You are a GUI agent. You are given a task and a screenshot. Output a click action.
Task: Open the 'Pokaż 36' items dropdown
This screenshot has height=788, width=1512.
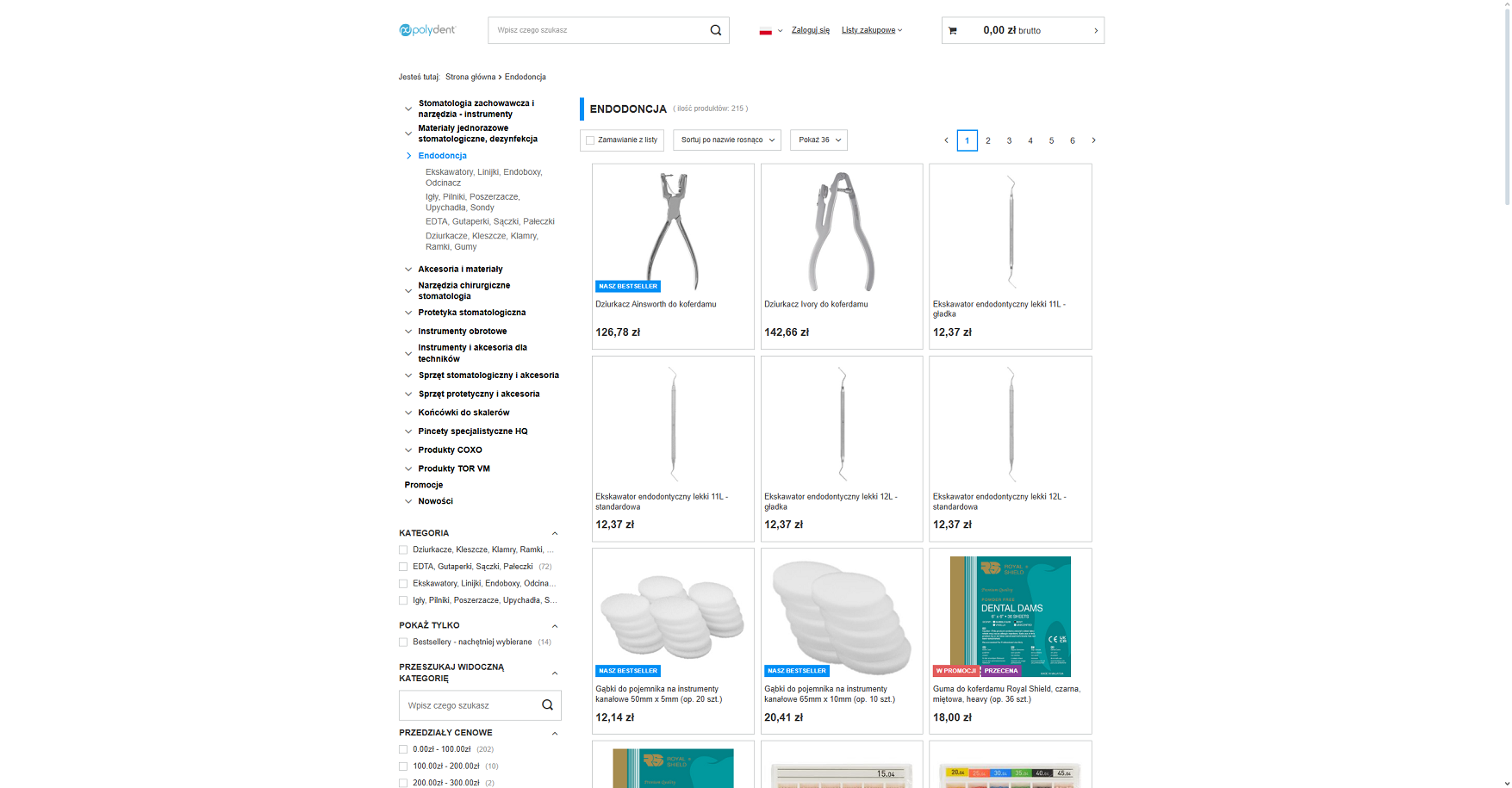click(x=818, y=140)
